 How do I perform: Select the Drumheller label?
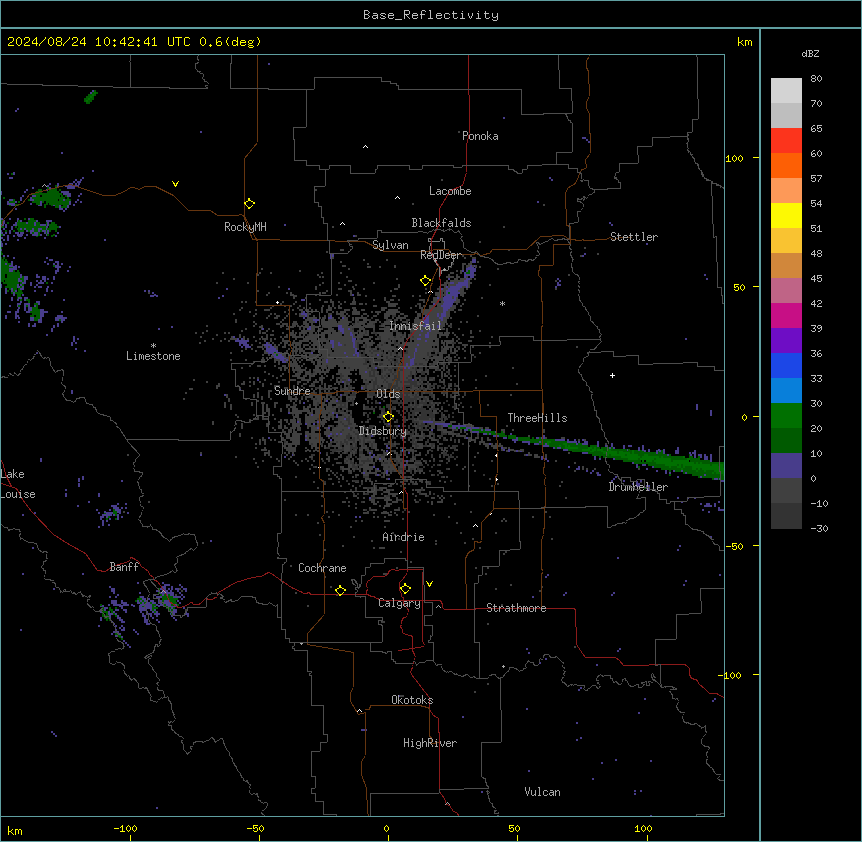(638, 487)
